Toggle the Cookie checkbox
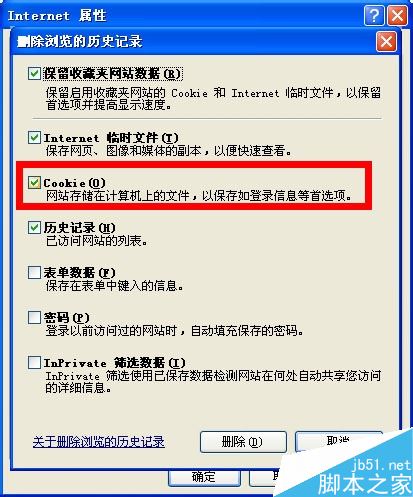413x497 pixels. coord(34,183)
